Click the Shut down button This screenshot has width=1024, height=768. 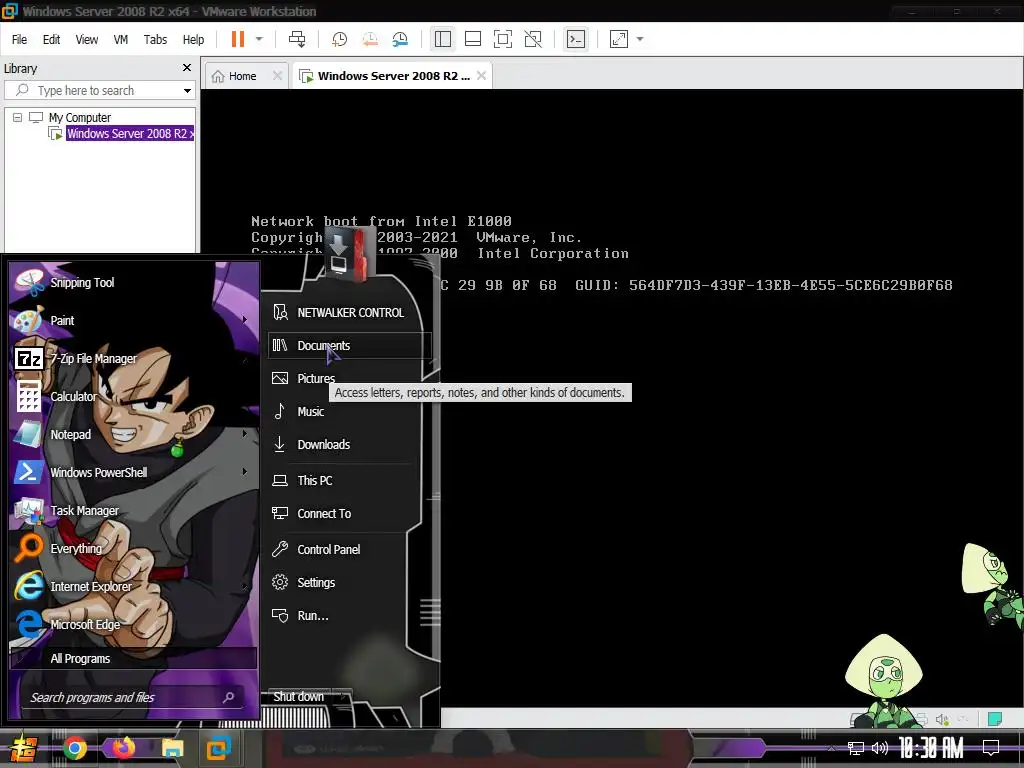(298, 697)
